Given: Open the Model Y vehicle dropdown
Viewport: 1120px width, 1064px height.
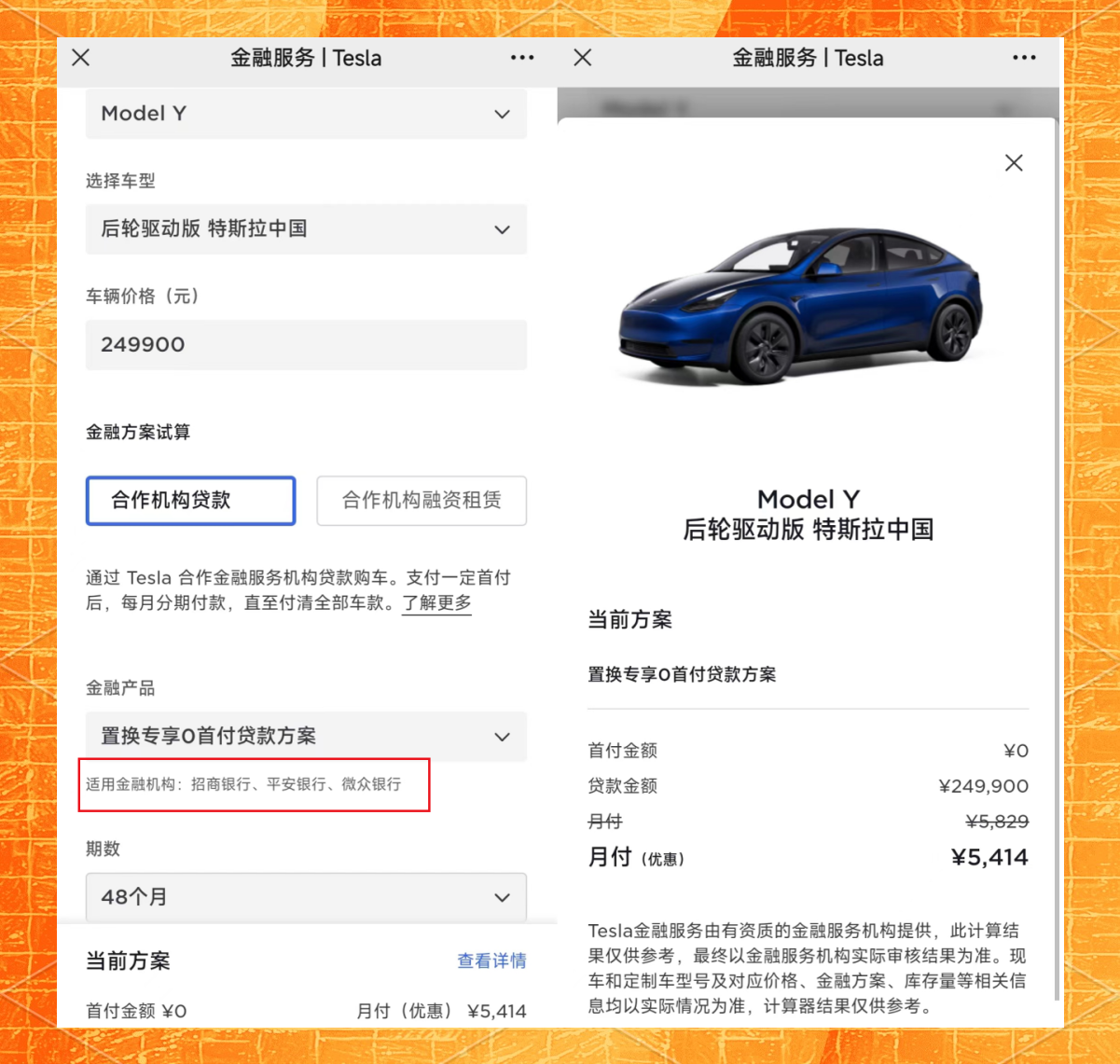Looking at the screenshot, I should [306, 114].
